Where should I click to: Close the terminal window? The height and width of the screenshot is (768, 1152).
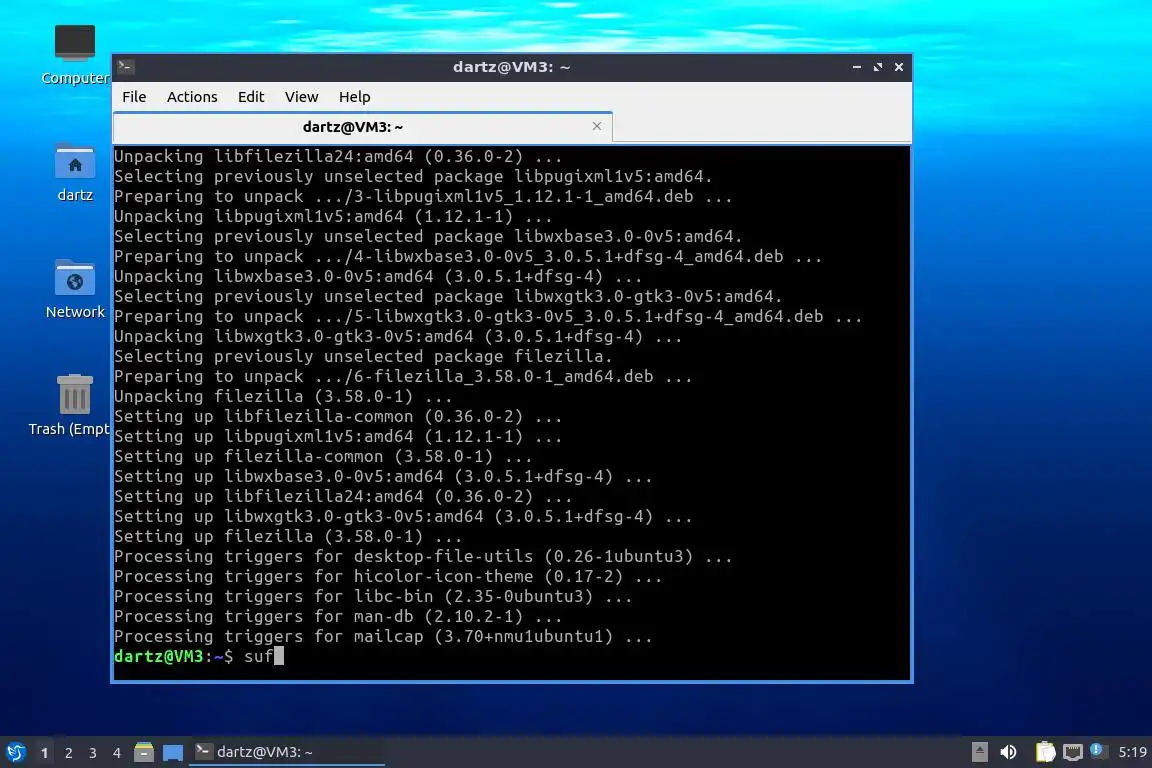pyautogui.click(x=899, y=67)
